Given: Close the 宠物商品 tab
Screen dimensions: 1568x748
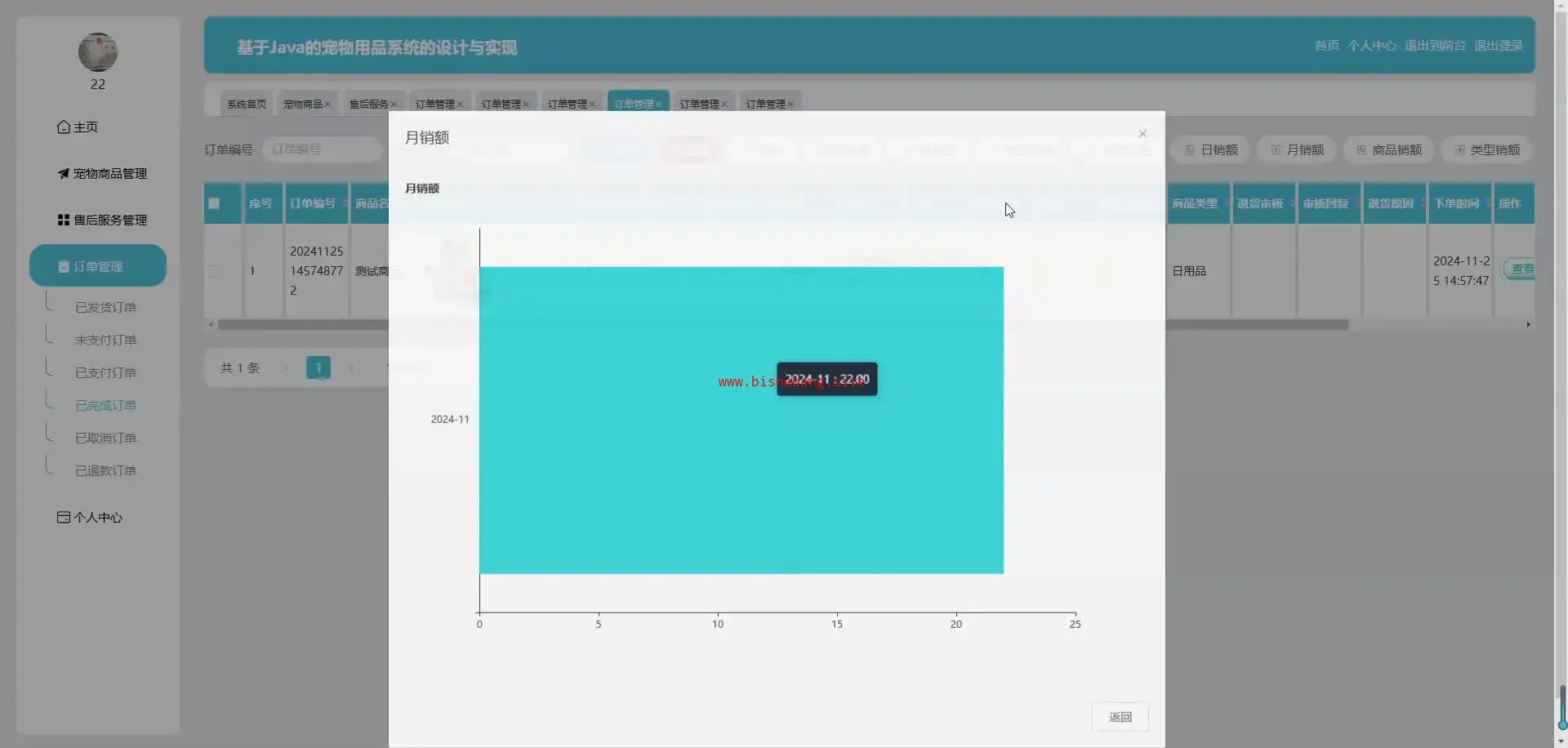Looking at the screenshot, I should [327, 105].
